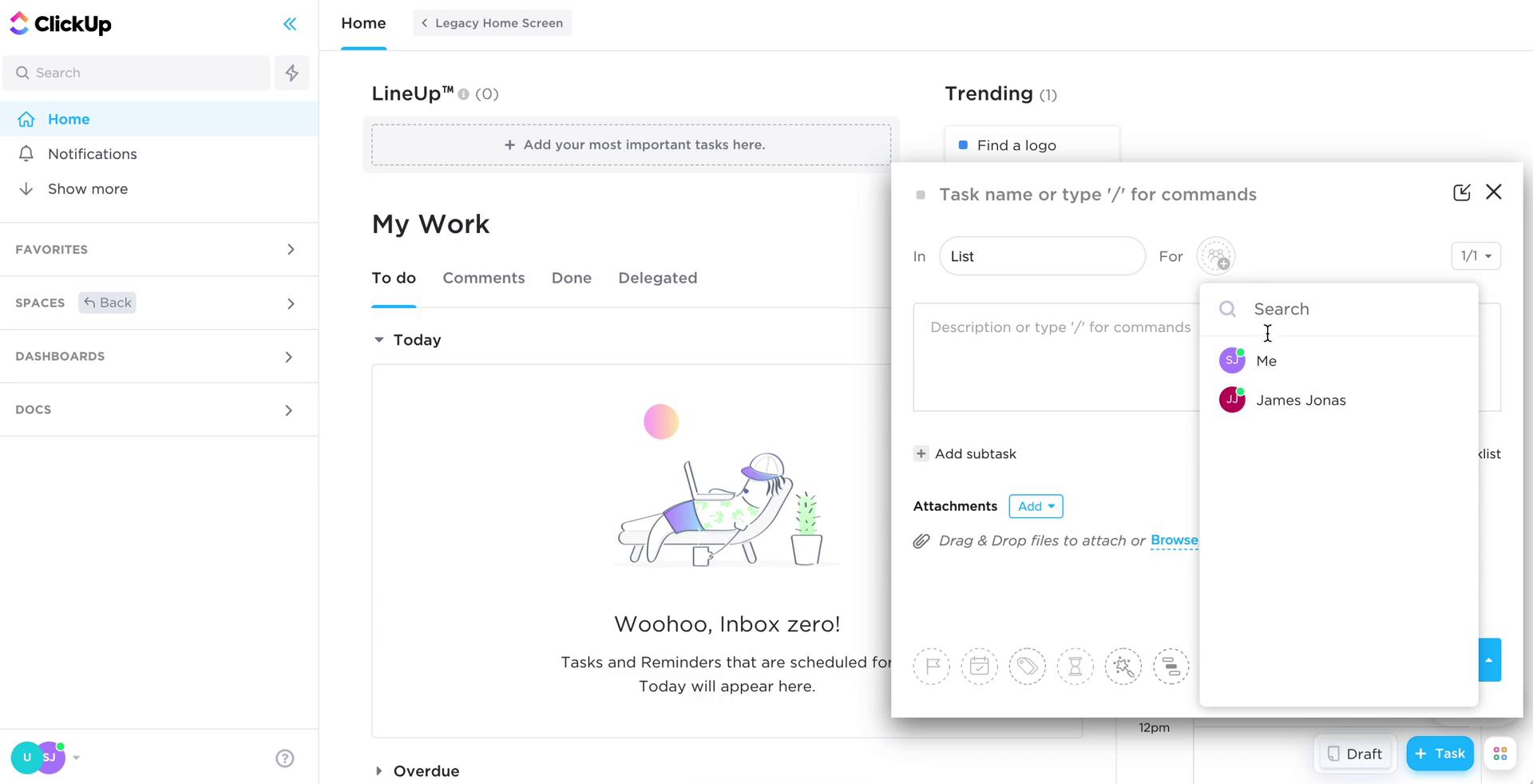Go to Legacy Home Screen
1533x784 pixels.
click(x=492, y=23)
